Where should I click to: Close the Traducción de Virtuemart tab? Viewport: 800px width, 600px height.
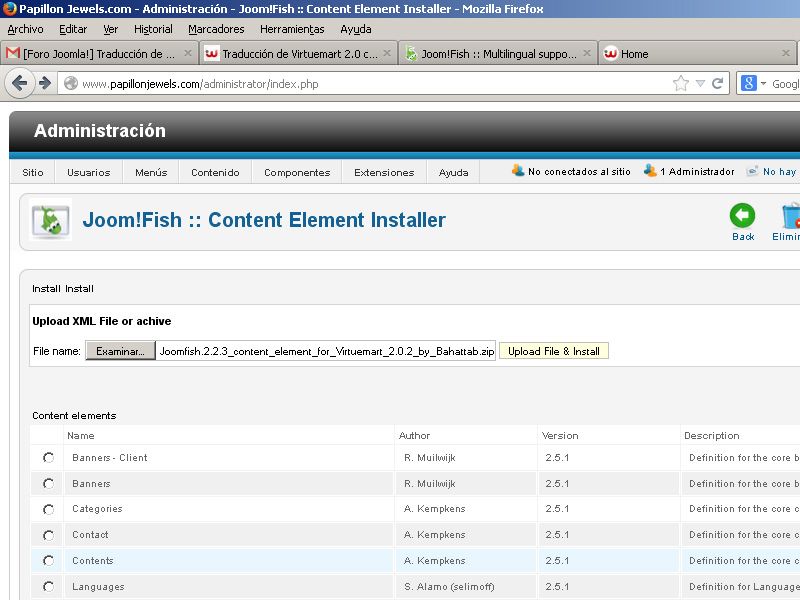[387, 53]
